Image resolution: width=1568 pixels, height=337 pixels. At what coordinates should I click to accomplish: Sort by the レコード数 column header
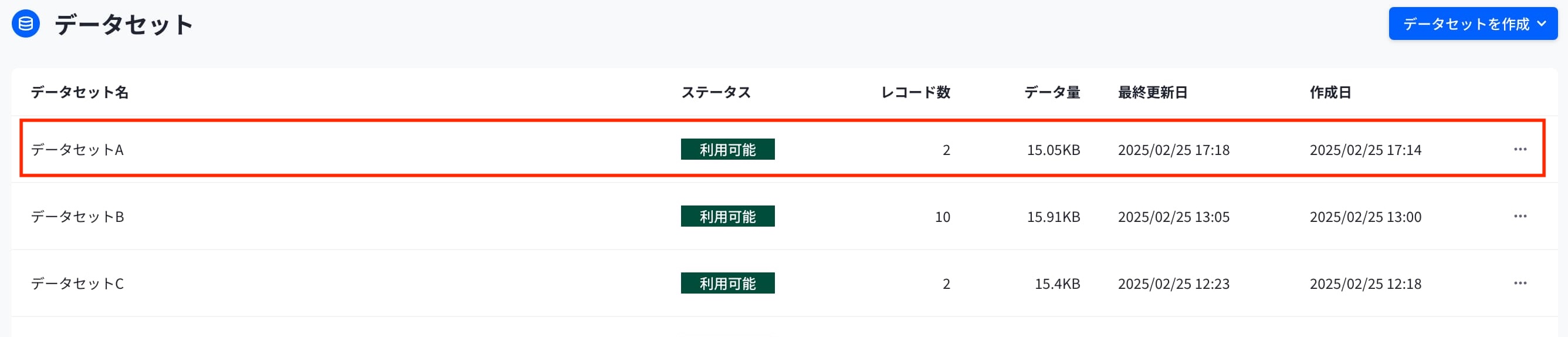(916, 93)
